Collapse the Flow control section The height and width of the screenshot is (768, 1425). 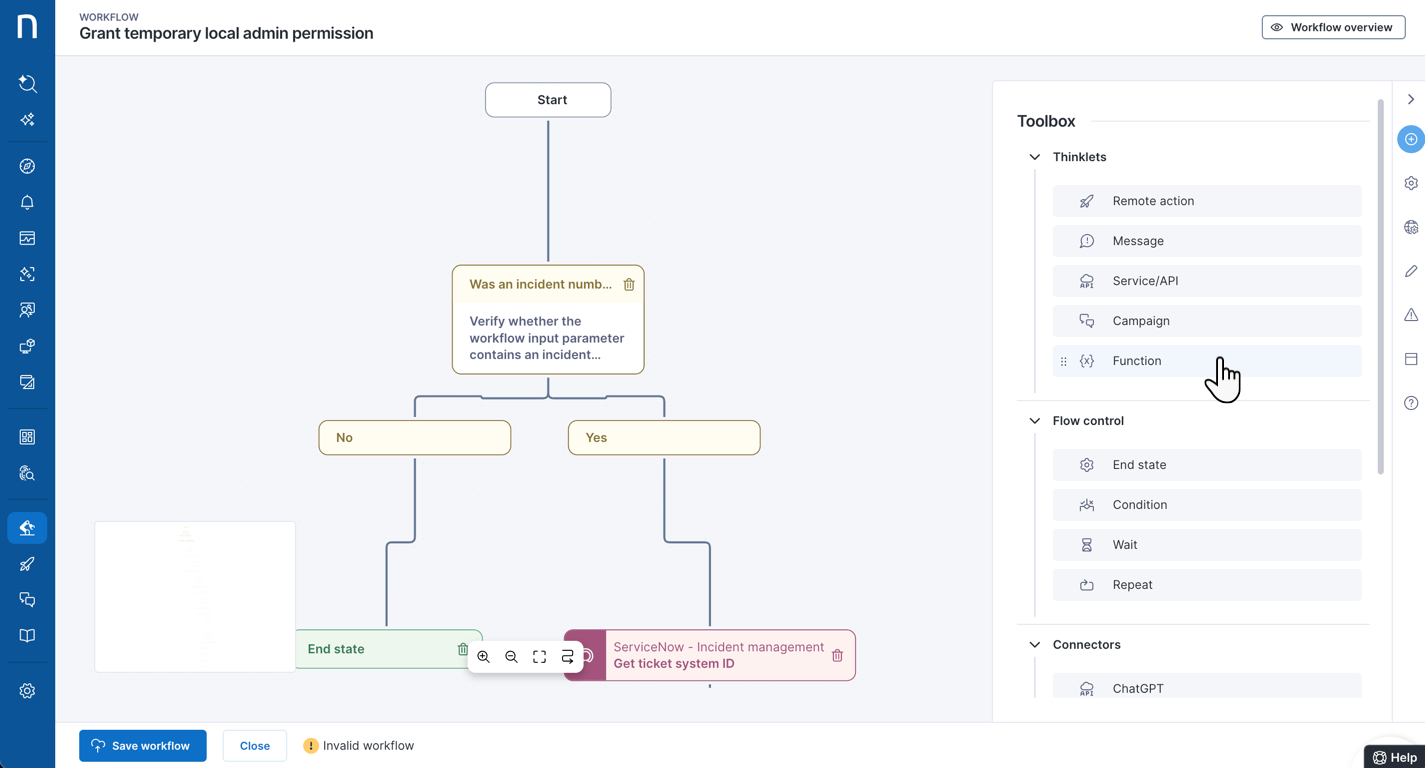tap(1035, 421)
